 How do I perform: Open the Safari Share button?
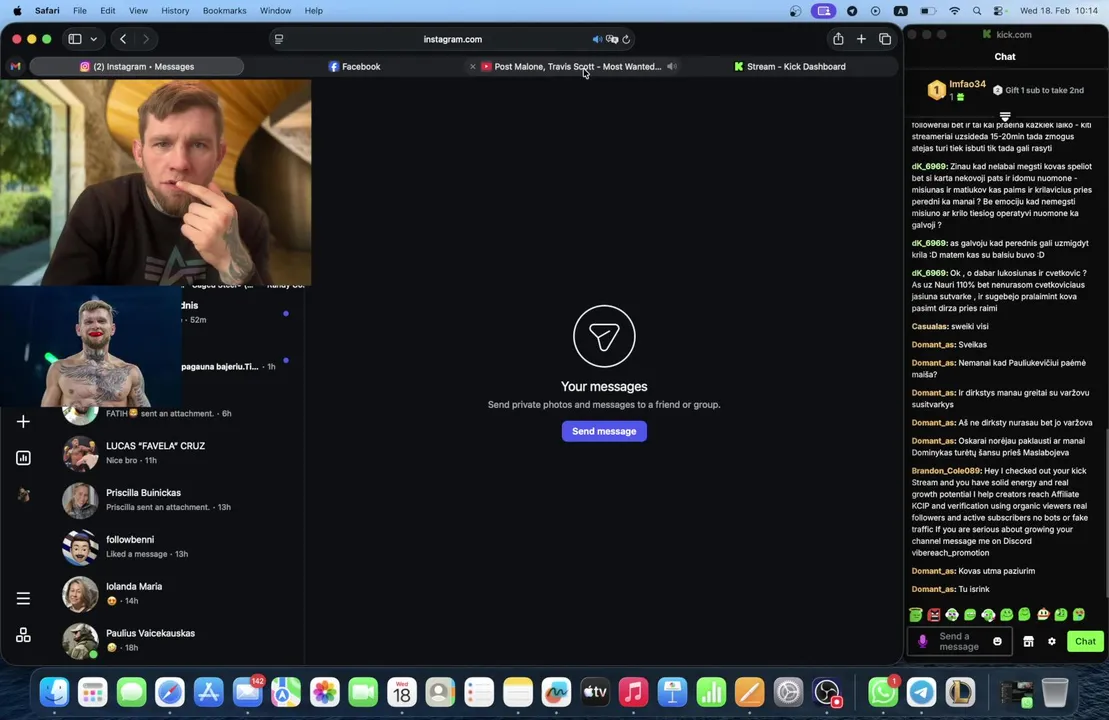point(838,39)
